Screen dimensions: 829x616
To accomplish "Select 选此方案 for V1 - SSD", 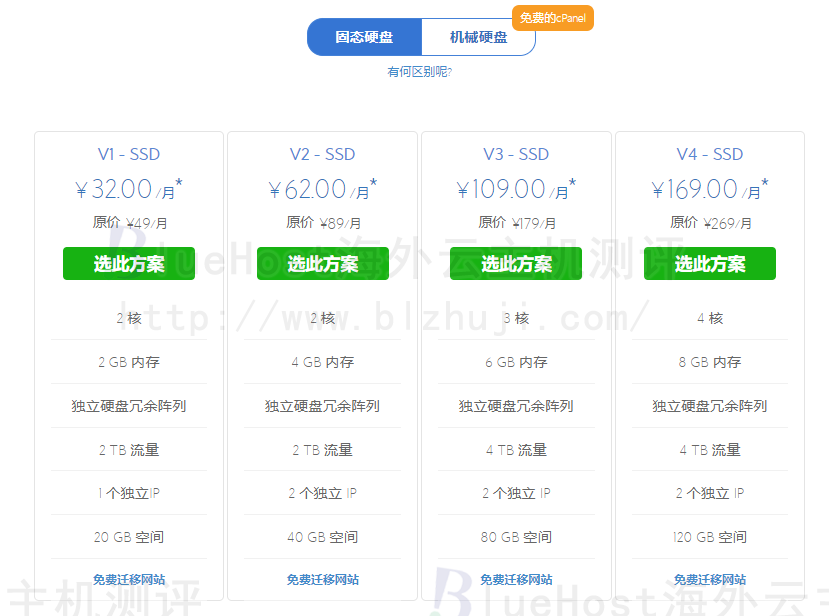I will [x=129, y=263].
